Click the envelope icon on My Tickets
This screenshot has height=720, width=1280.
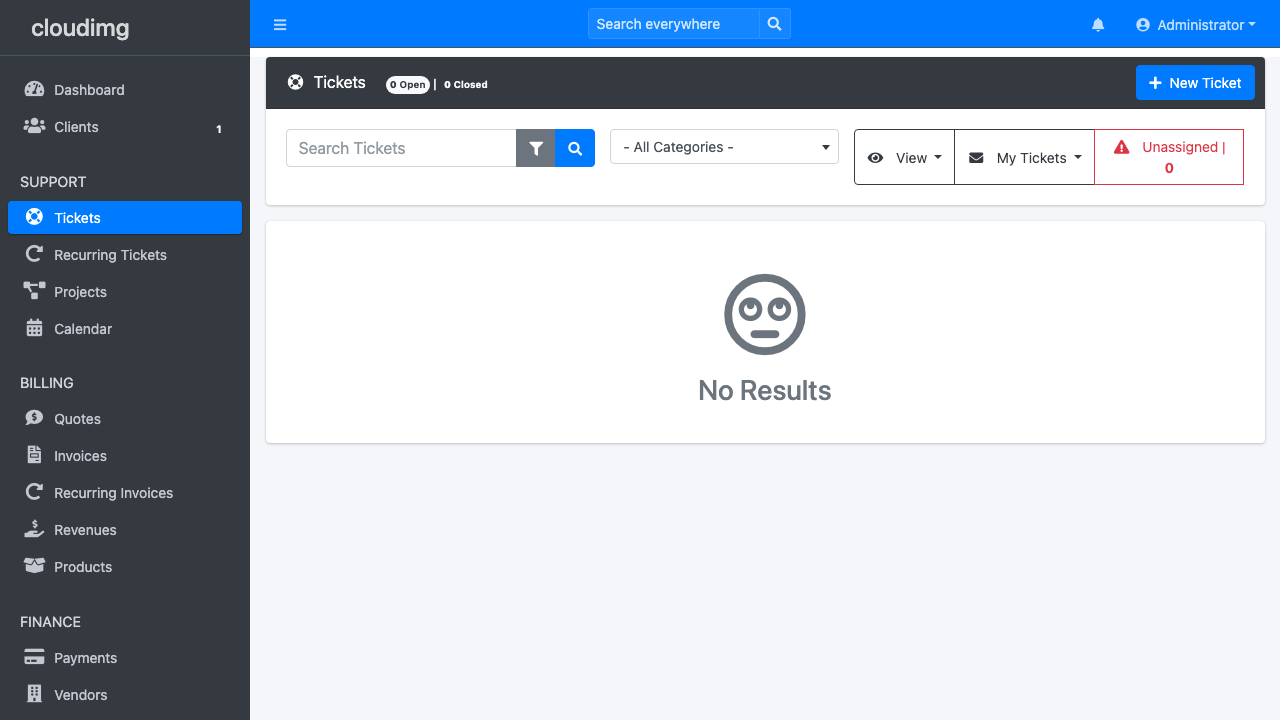point(976,158)
